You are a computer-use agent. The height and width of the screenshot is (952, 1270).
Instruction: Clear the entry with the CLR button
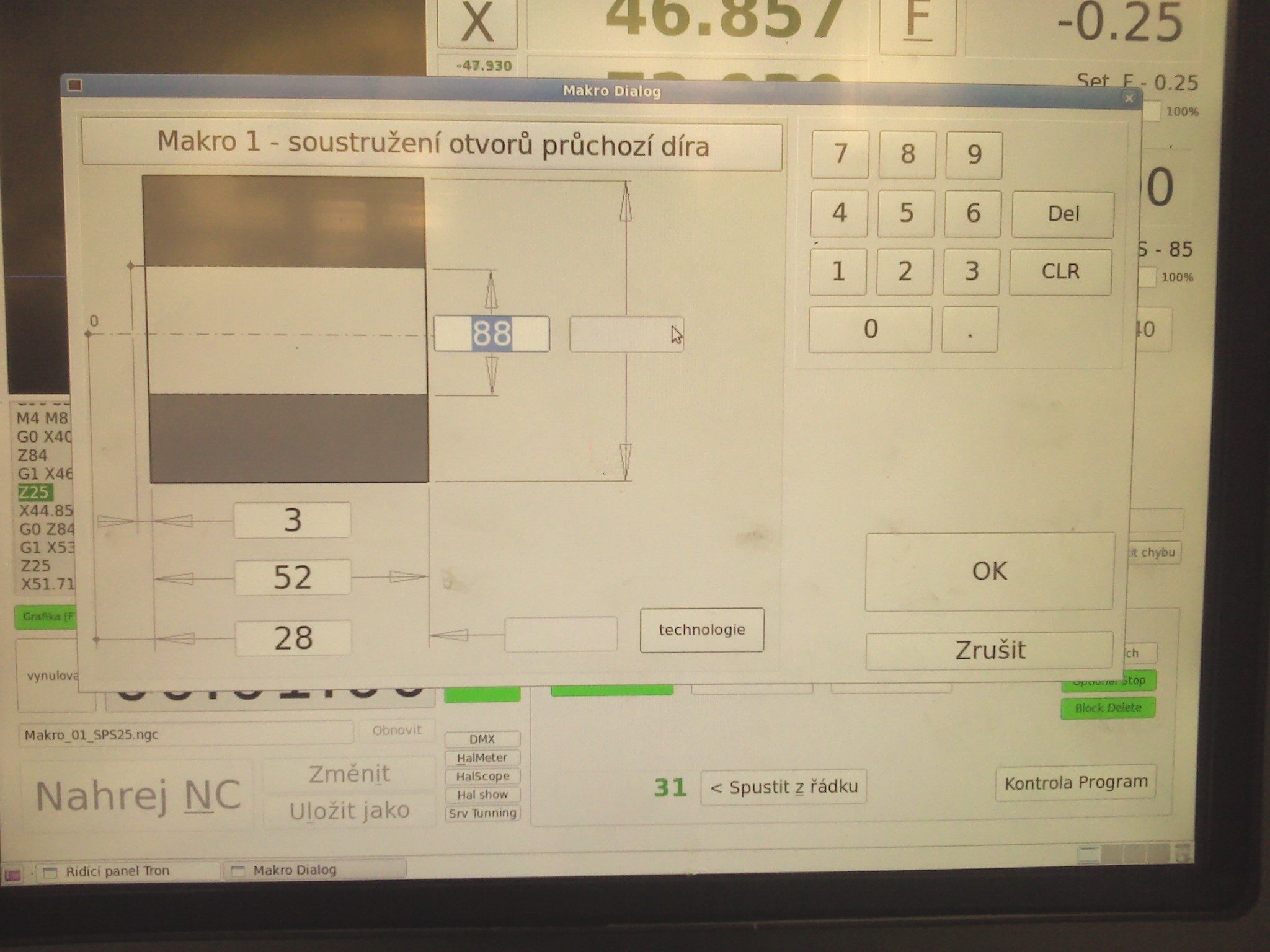(1060, 271)
